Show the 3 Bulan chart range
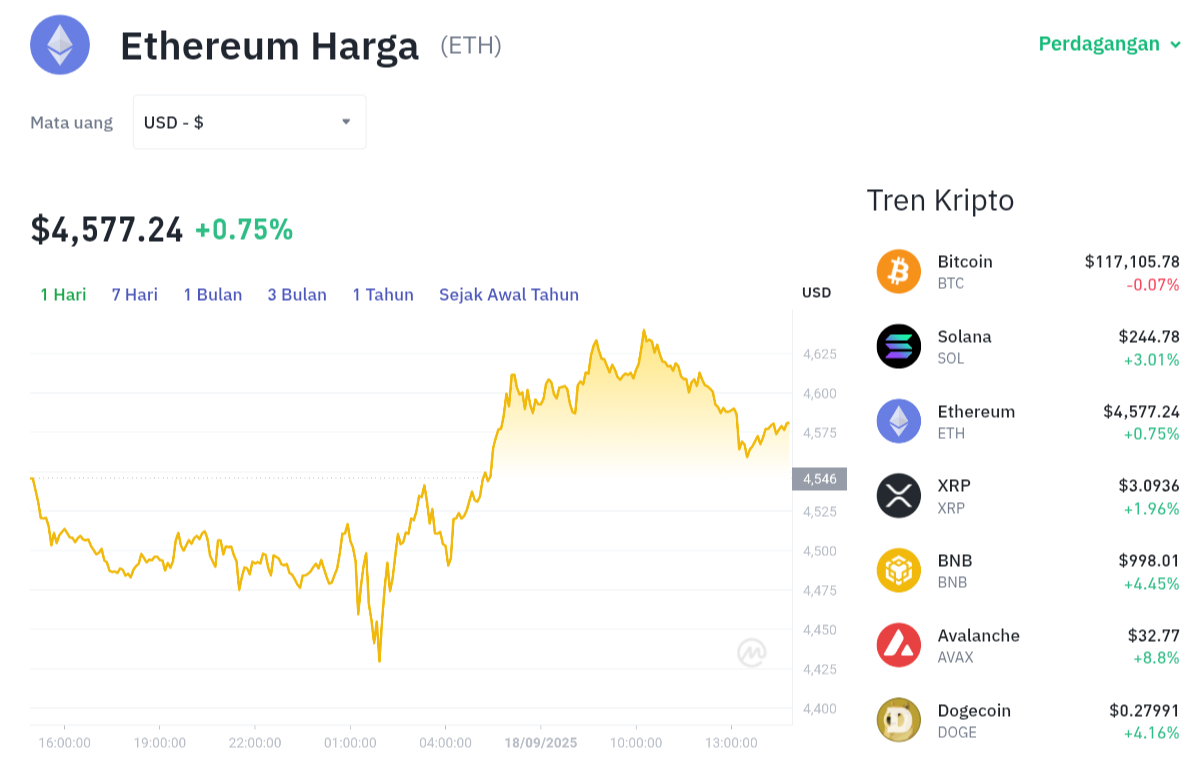 point(297,295)
